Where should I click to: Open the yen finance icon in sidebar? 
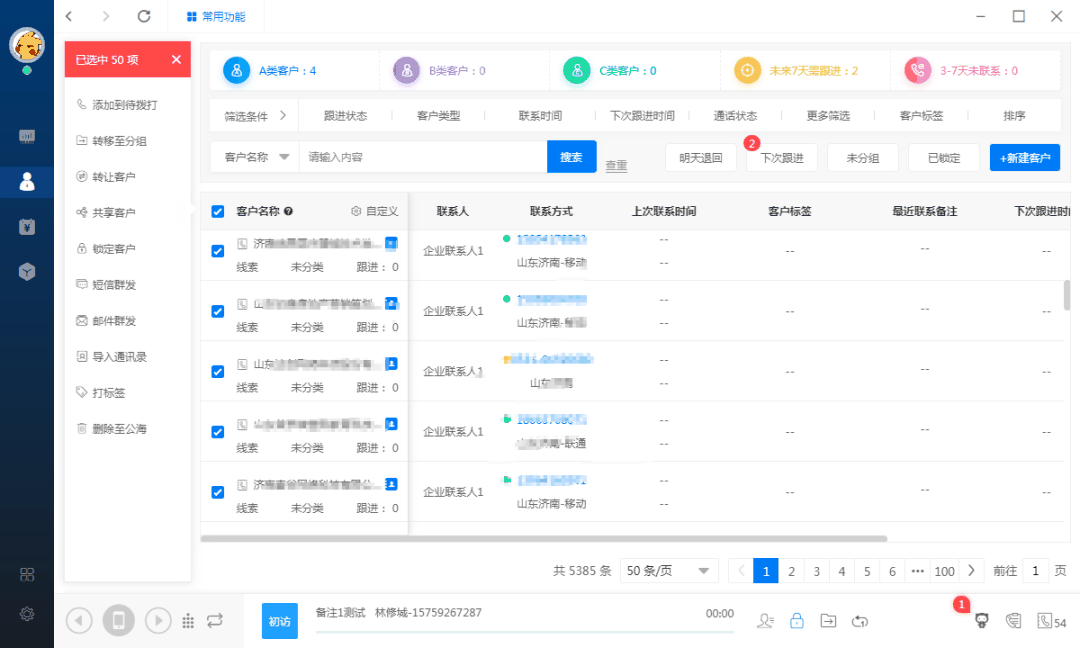[x=27, y=227]
